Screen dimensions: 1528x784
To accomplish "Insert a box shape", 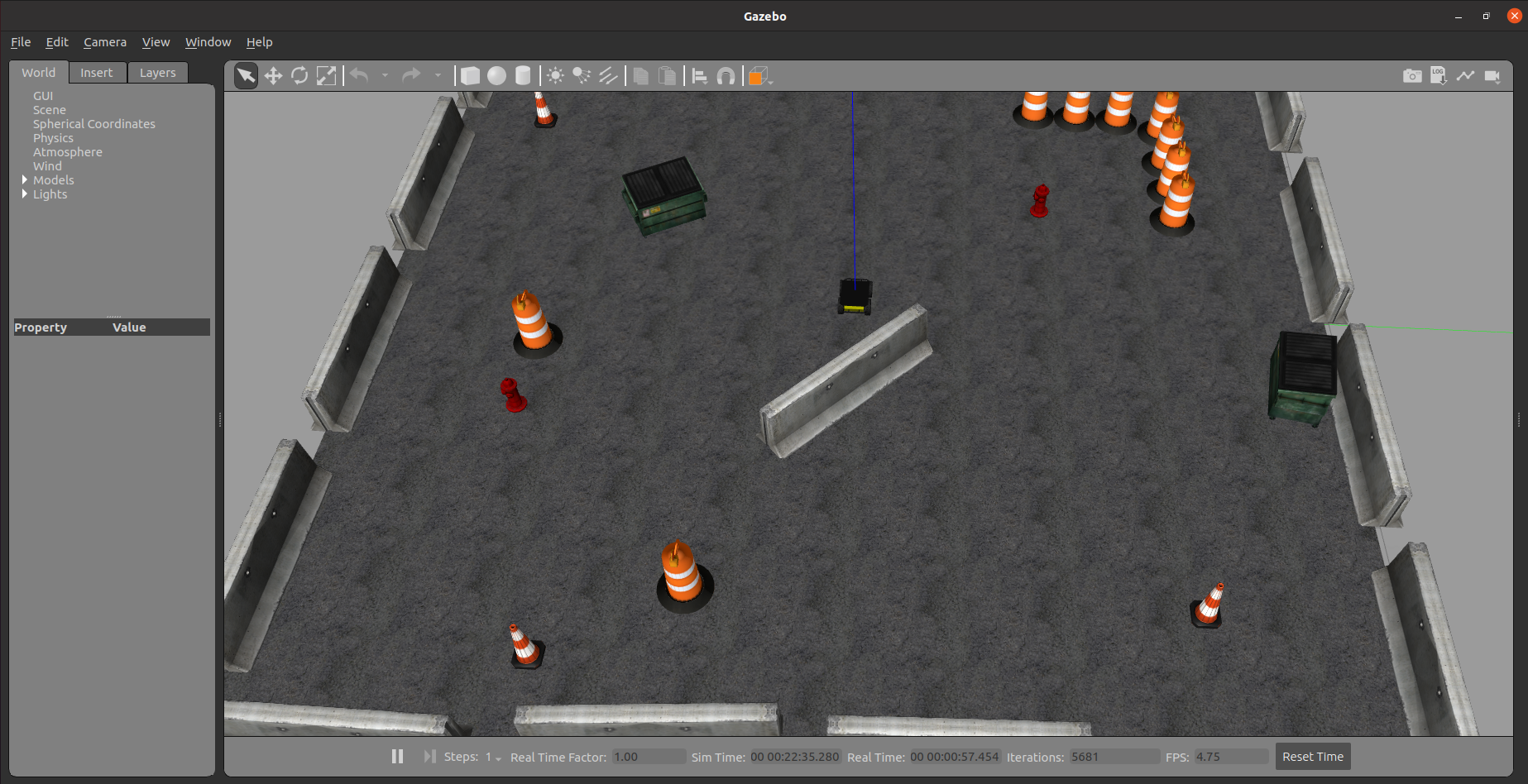I will pyautogui.click(x=470, y=76).
